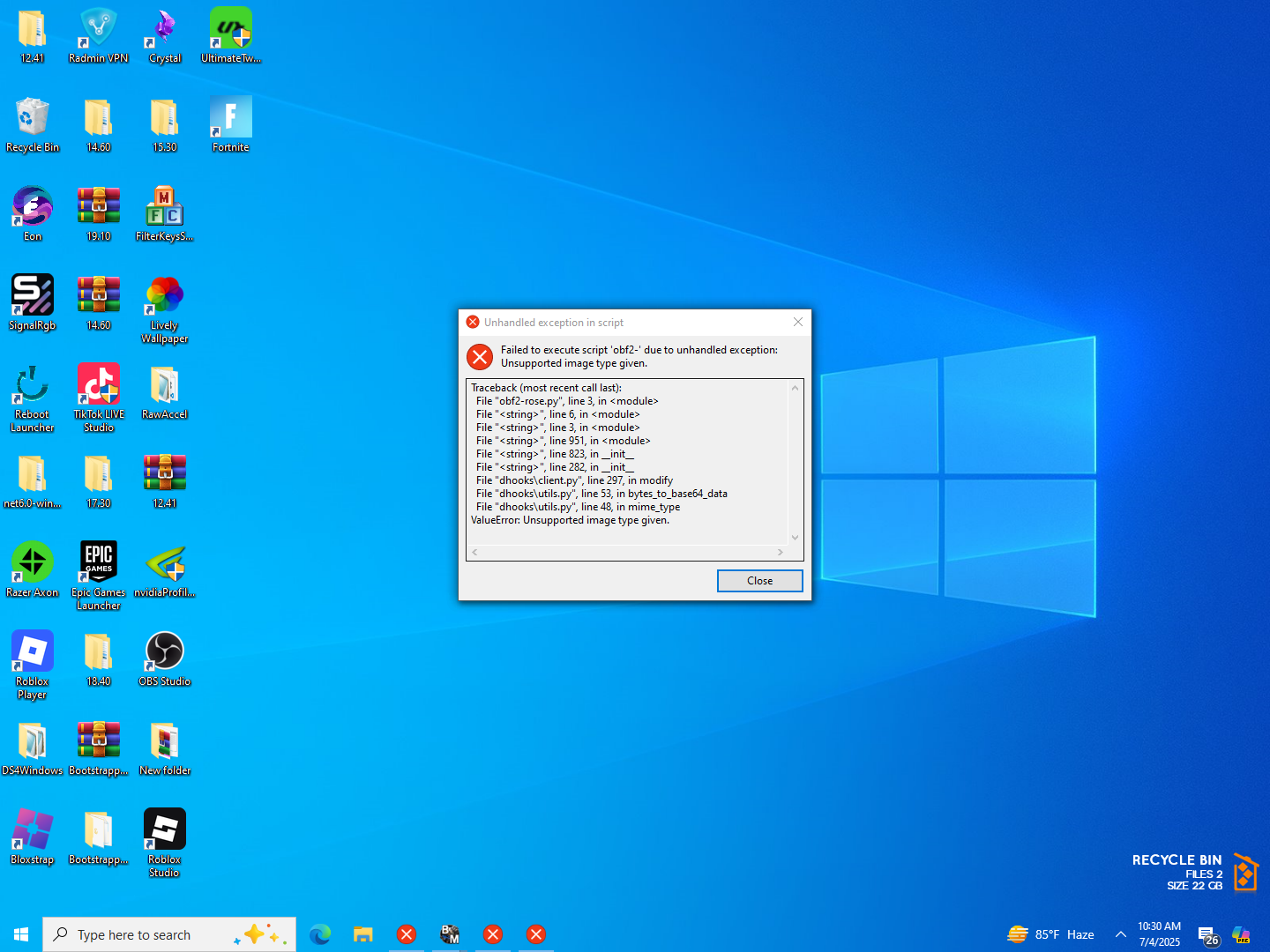Open the Roblox Studio desktop icon

tap(165, 831)
